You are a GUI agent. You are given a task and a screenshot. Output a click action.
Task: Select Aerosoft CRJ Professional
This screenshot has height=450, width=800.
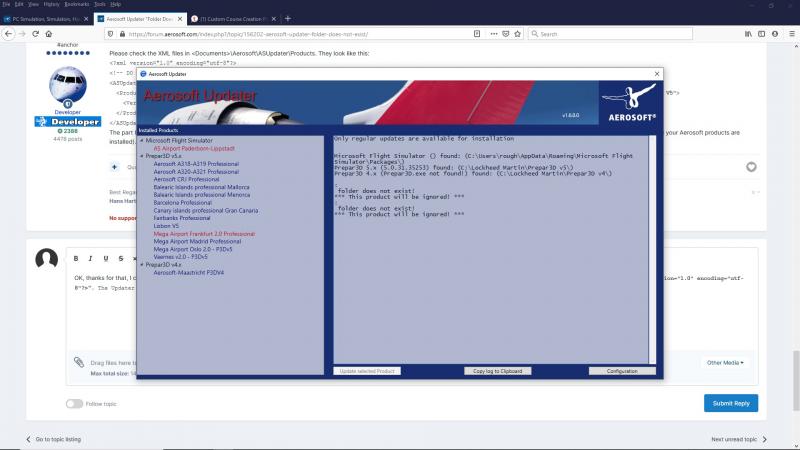(186, 180)
